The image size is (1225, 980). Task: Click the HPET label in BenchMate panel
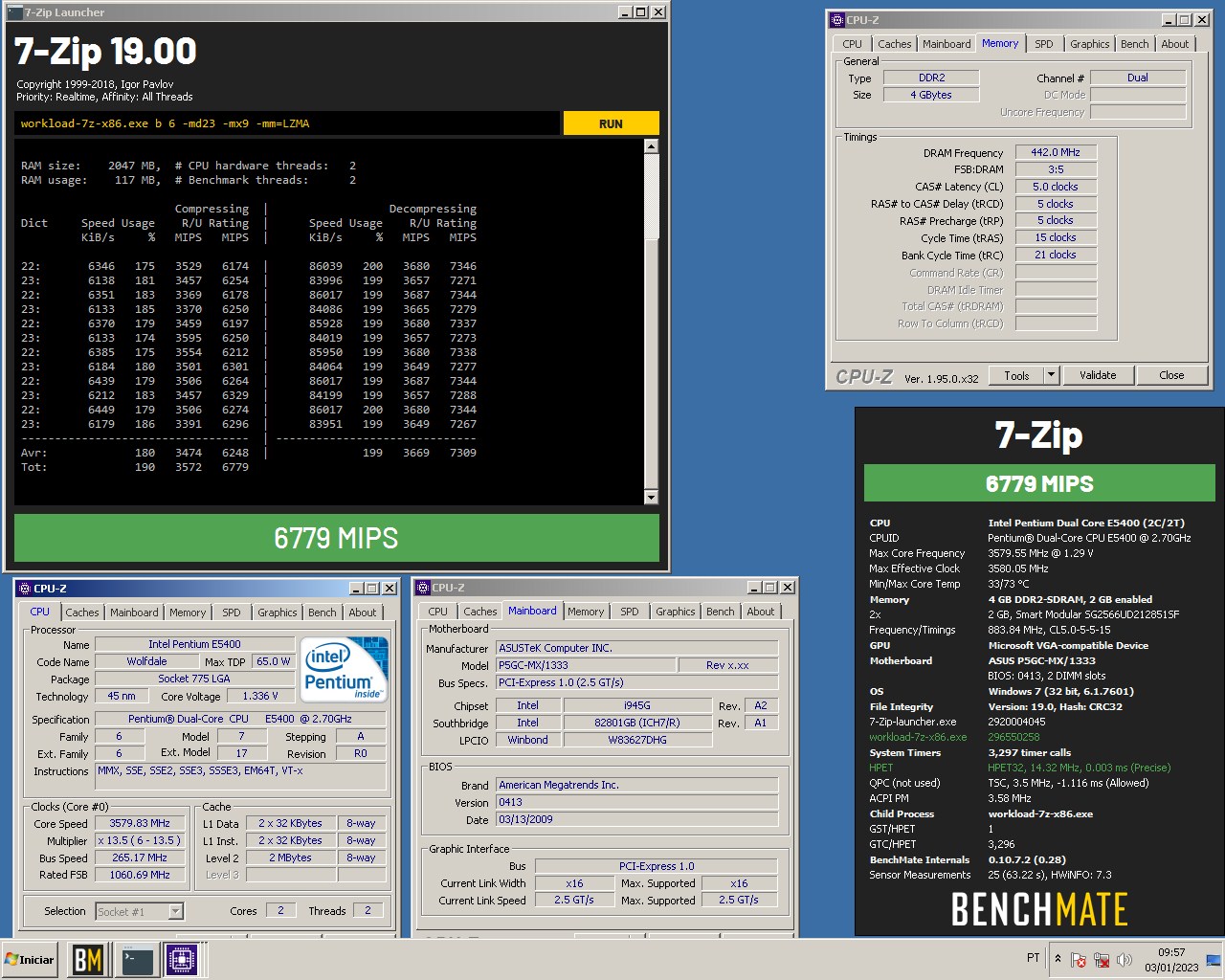[880, 768]
